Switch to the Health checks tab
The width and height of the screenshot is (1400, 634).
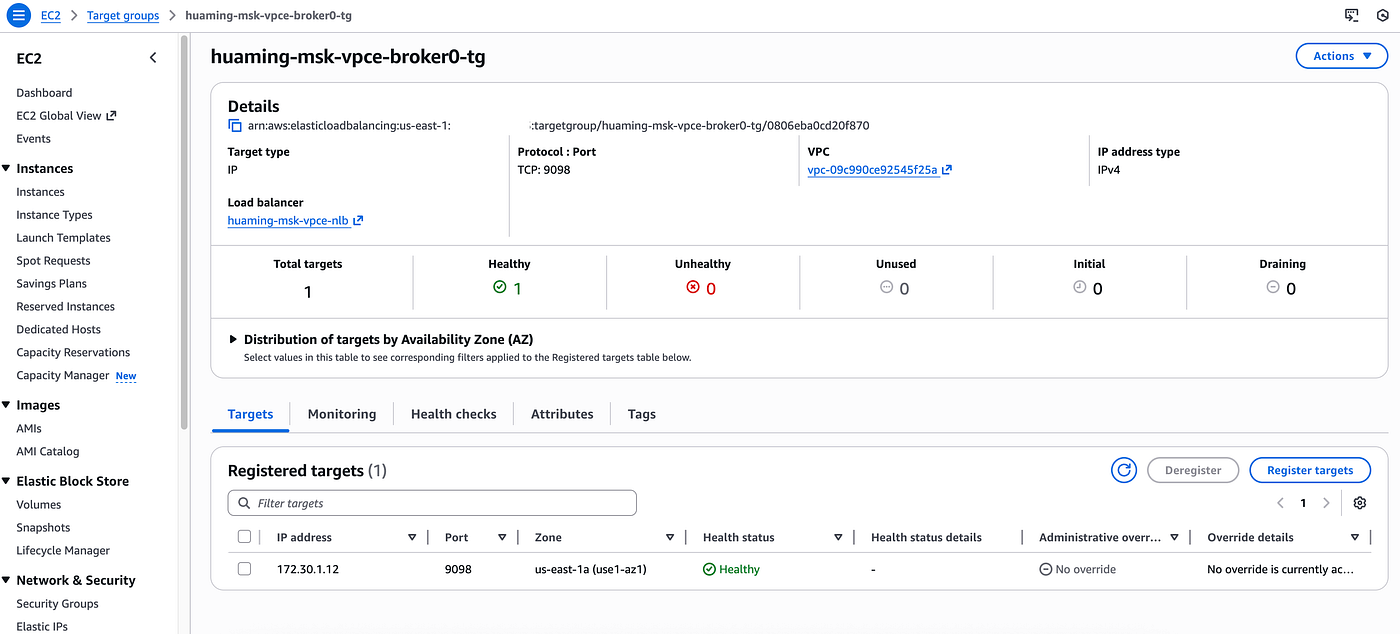[x=454, y=414]
